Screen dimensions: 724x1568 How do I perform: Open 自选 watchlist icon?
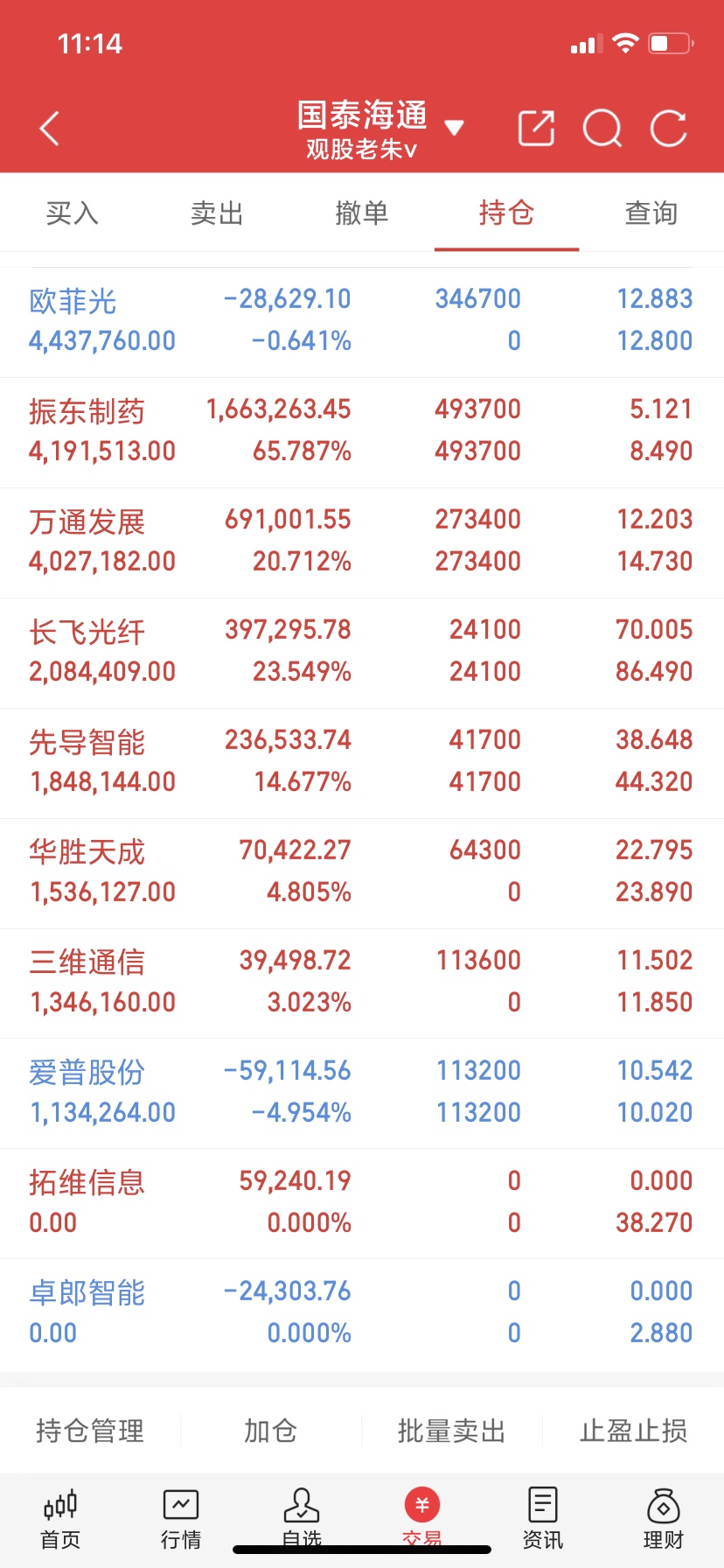302,1518
